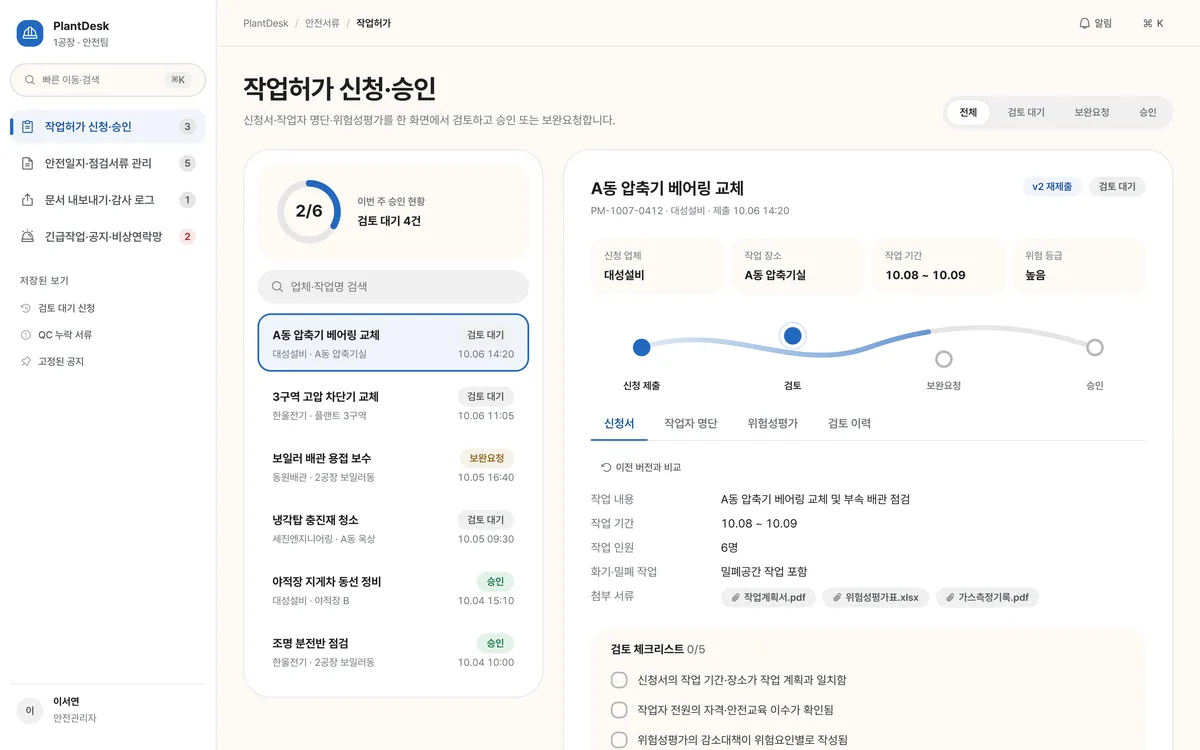Open 문서 내보내기·감사 로그 in sidebar

point(108,200)
